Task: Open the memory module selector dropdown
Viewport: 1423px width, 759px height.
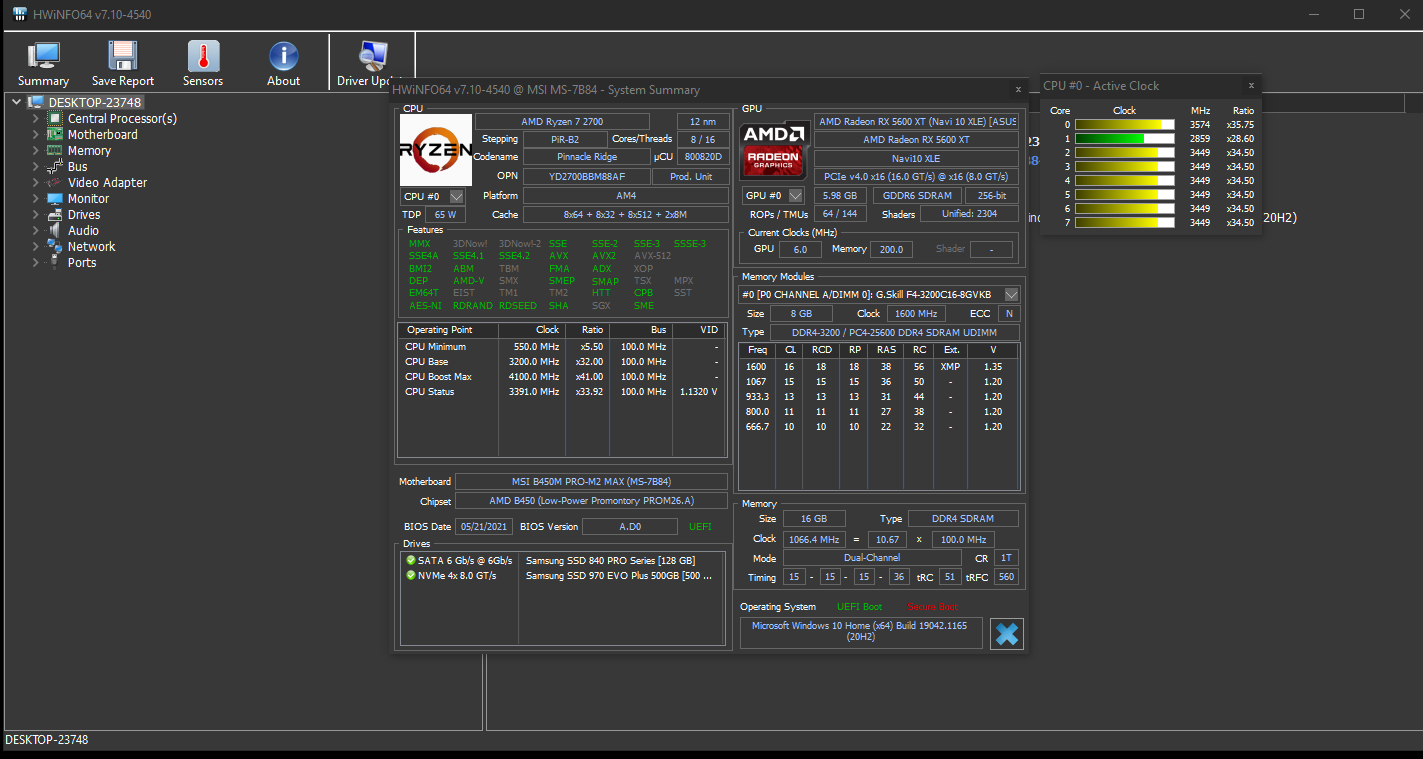Action: click(1012, 295)
